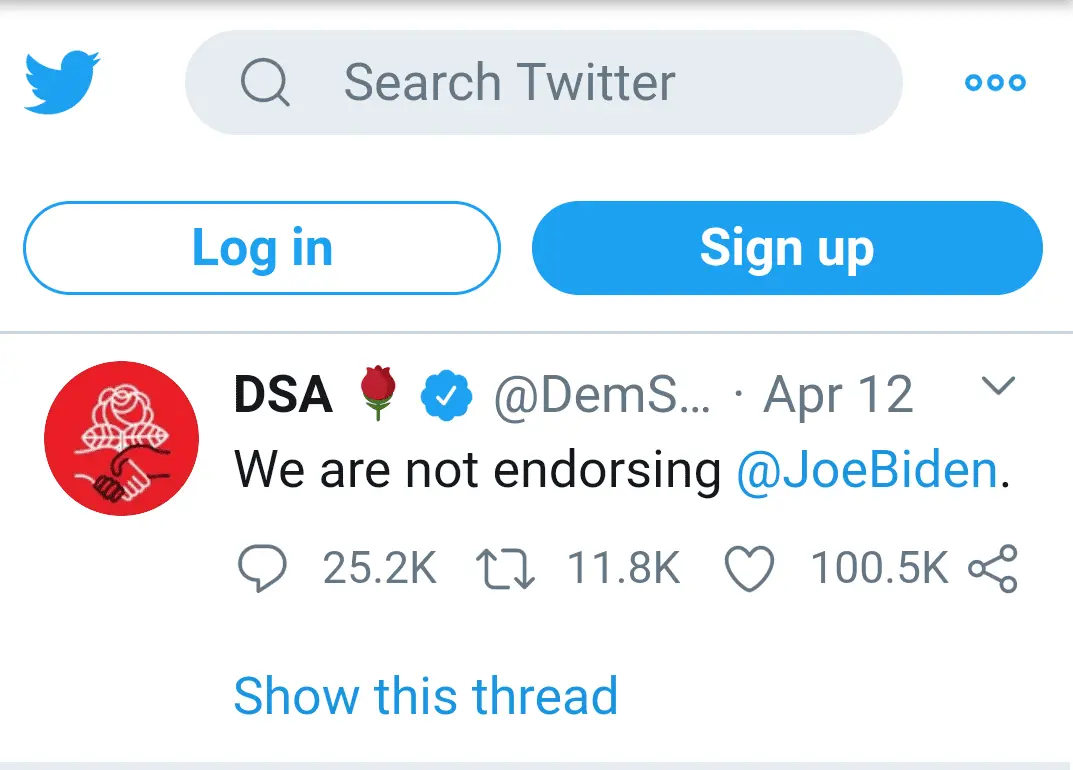
Task: Click the magnifying glass search icon
Action: 265,83
